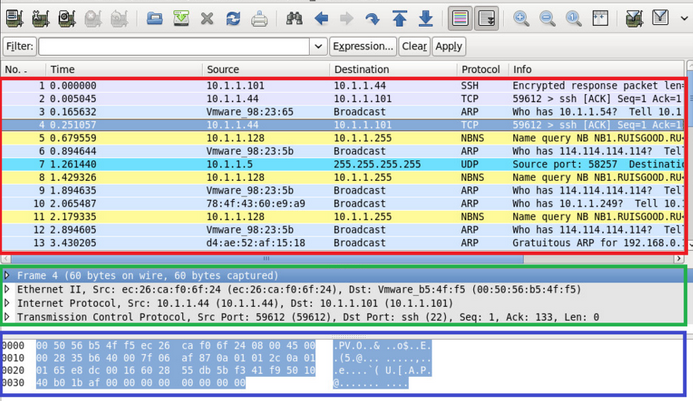Expand the Ethernet II details row
The width and height of the screenshot is (693, 401).
[7, 290]
